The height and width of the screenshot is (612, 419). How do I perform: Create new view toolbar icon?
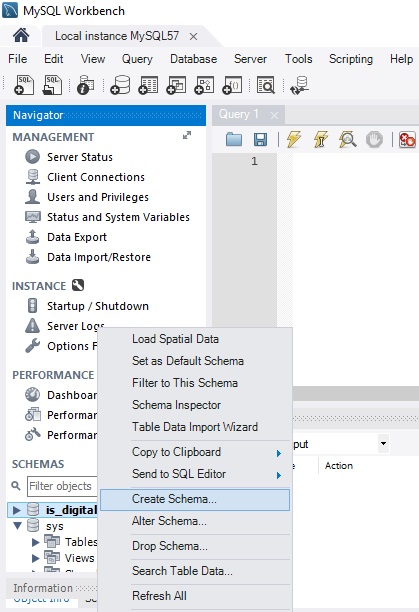(x=176, y=85)
